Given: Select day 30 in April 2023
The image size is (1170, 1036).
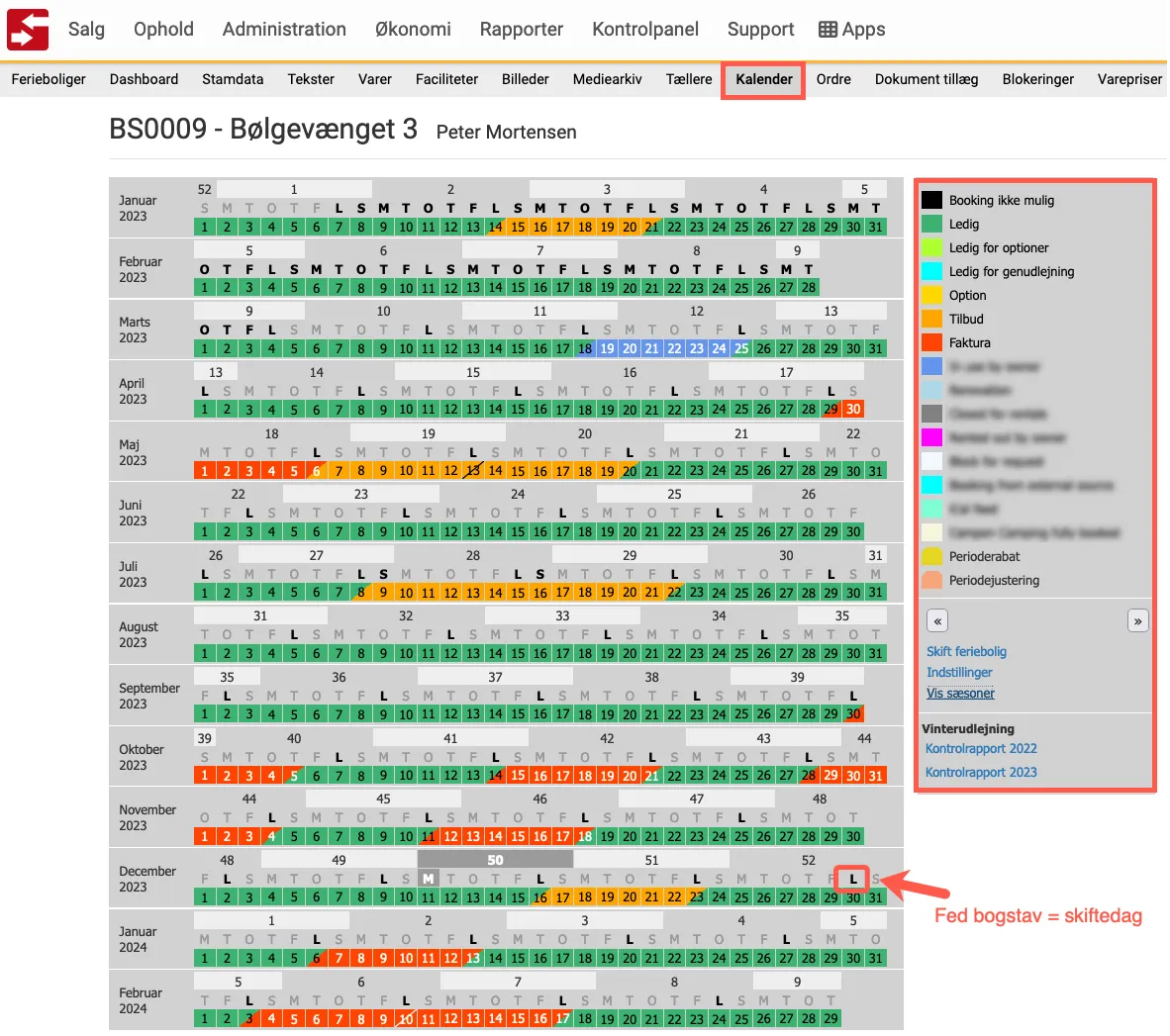Looking at the screenshot, I should point(853,410).
